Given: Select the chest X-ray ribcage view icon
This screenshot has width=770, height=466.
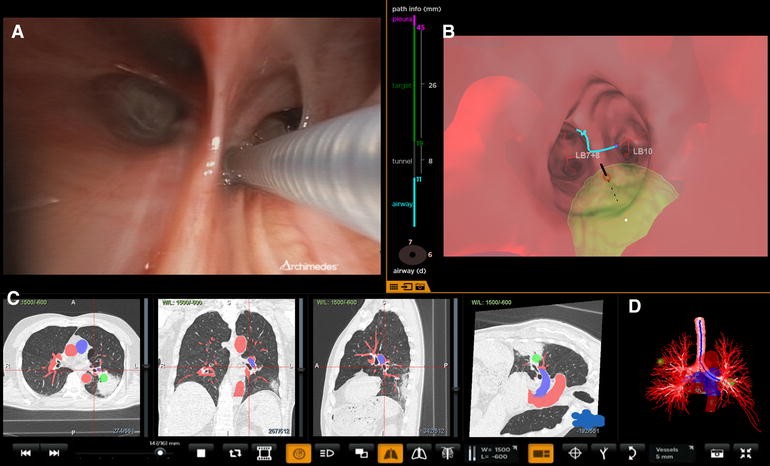Looking at the screenshot, I should pyautogui.click(x=447, y=453).
